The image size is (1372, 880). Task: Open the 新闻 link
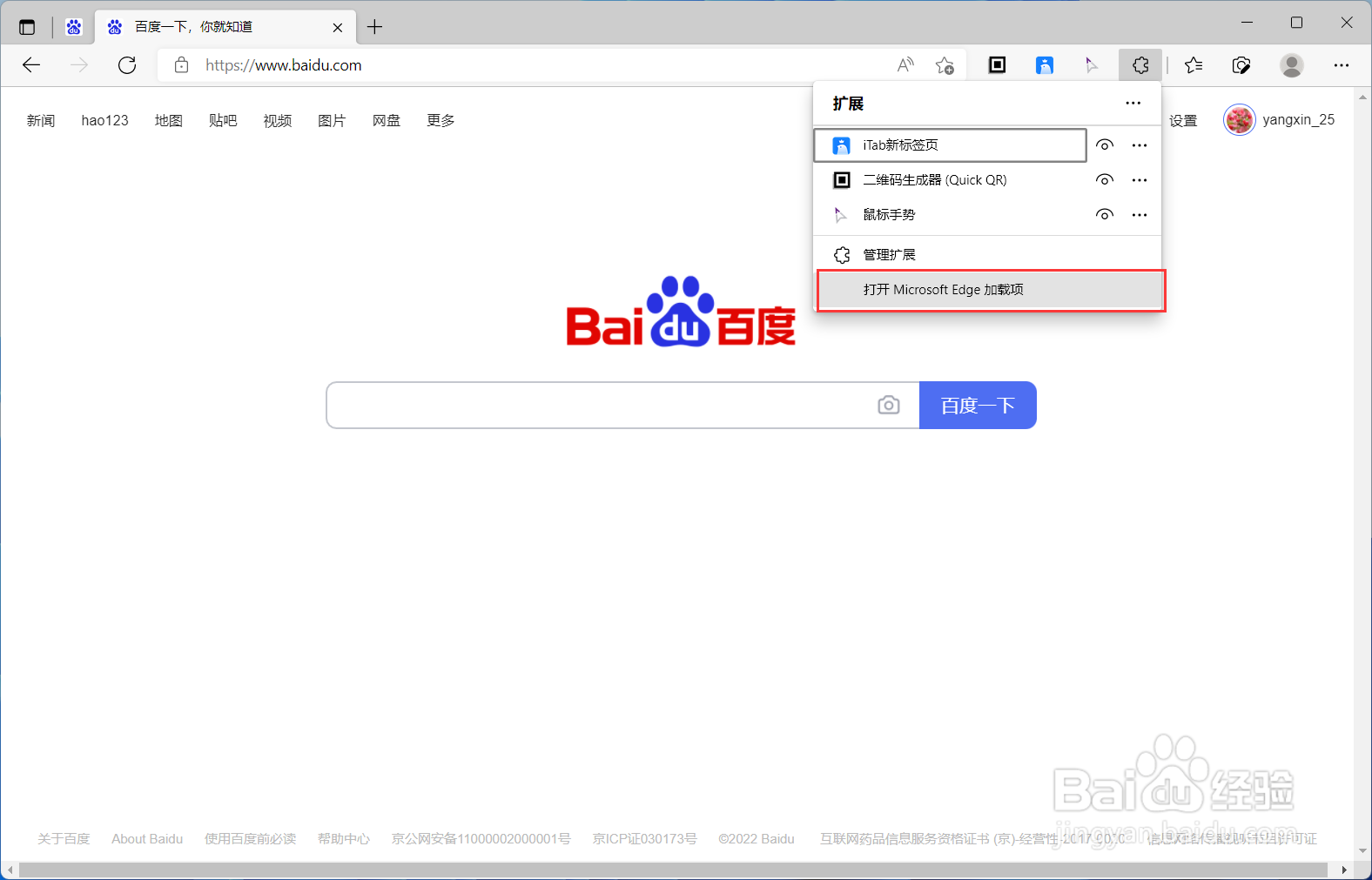pos(41,121)
